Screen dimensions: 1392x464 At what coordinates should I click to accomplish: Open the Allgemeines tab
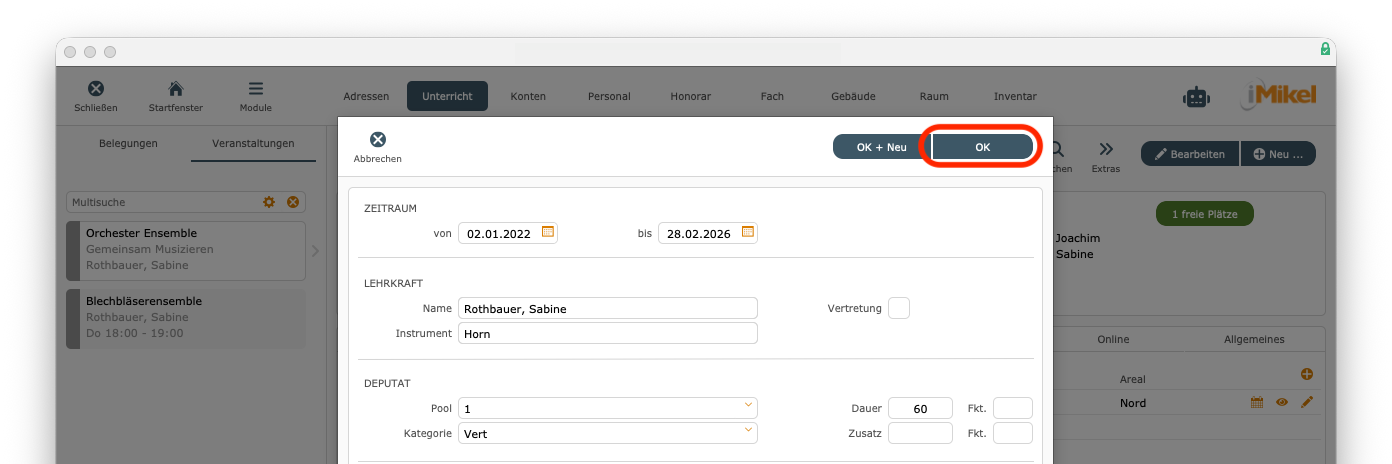(x=1254, y=339)
